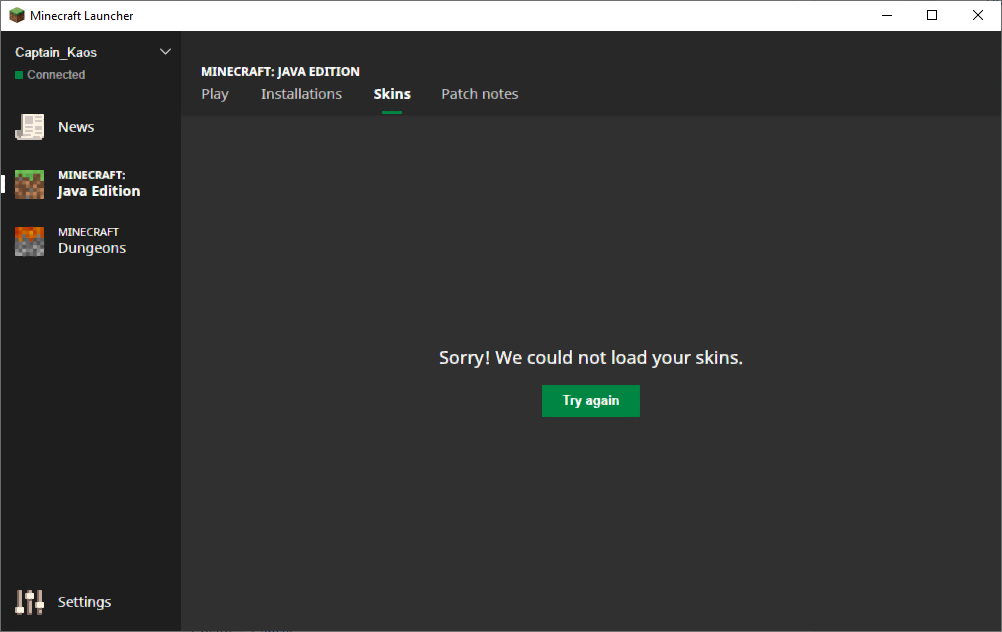
Task: Close the Minecraft Launcher window
Action: (978, 15)
